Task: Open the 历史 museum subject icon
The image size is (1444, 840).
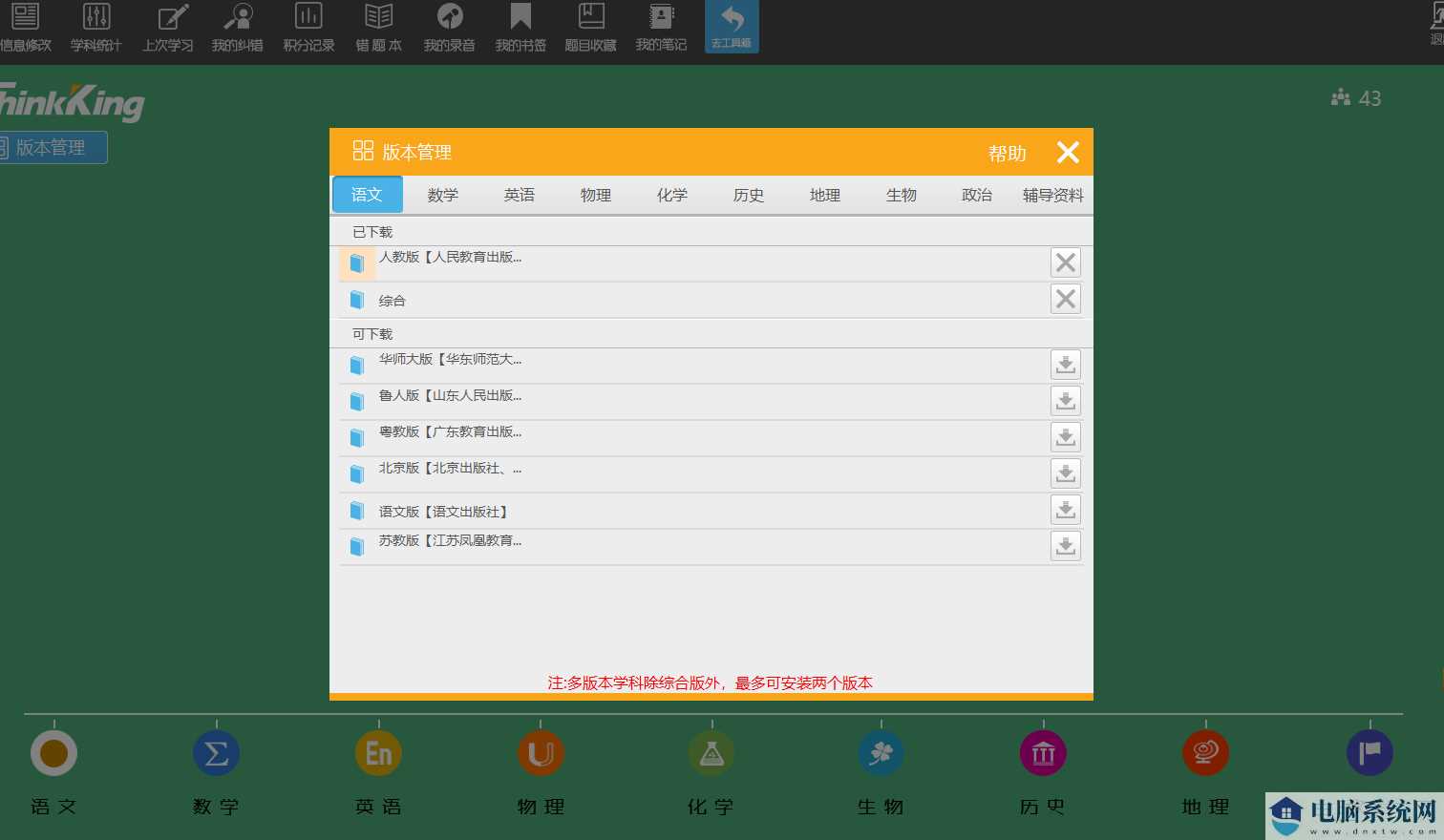Action: (x=1043, y=753)
